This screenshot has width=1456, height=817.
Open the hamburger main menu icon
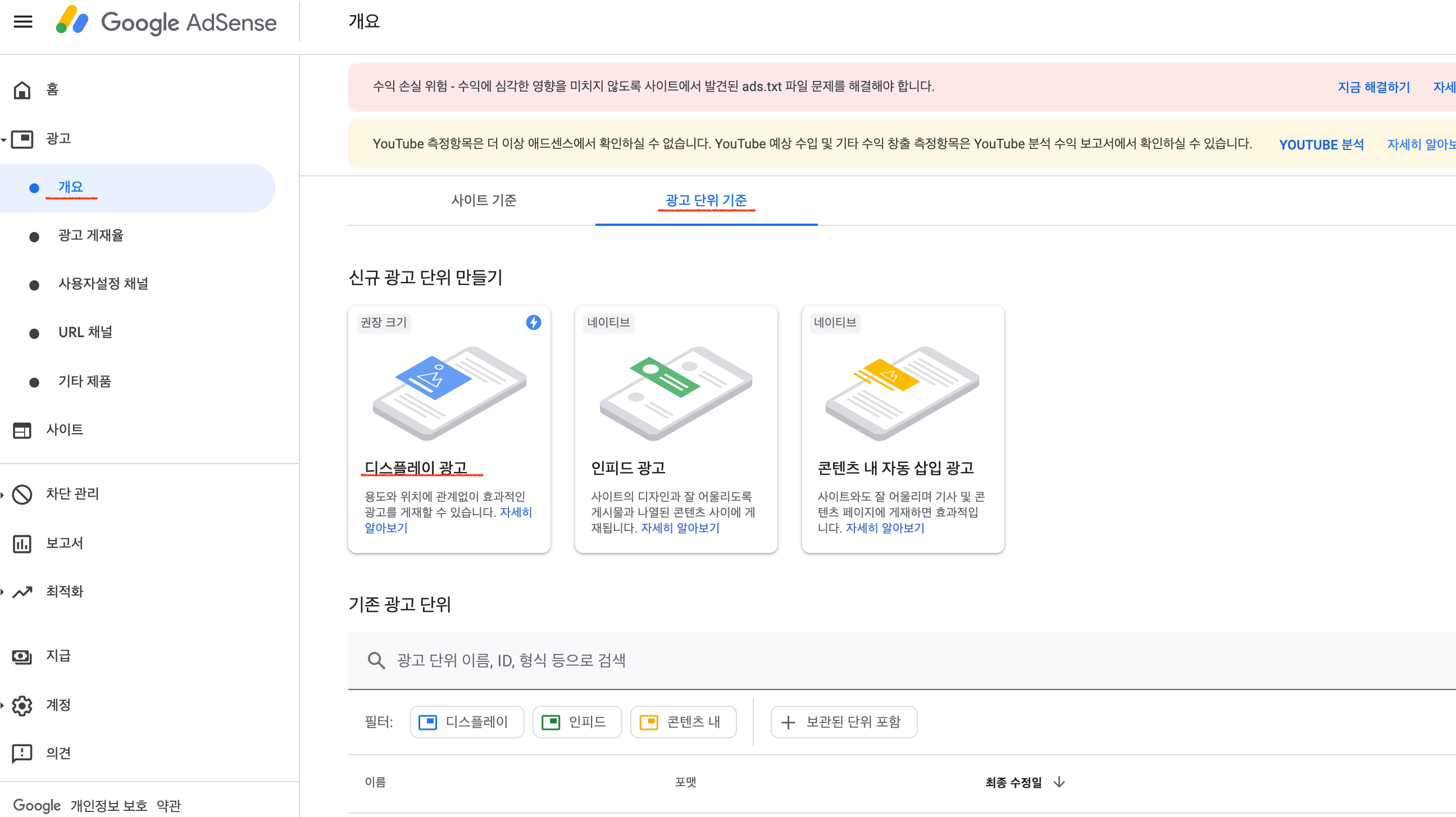(22, 21)
